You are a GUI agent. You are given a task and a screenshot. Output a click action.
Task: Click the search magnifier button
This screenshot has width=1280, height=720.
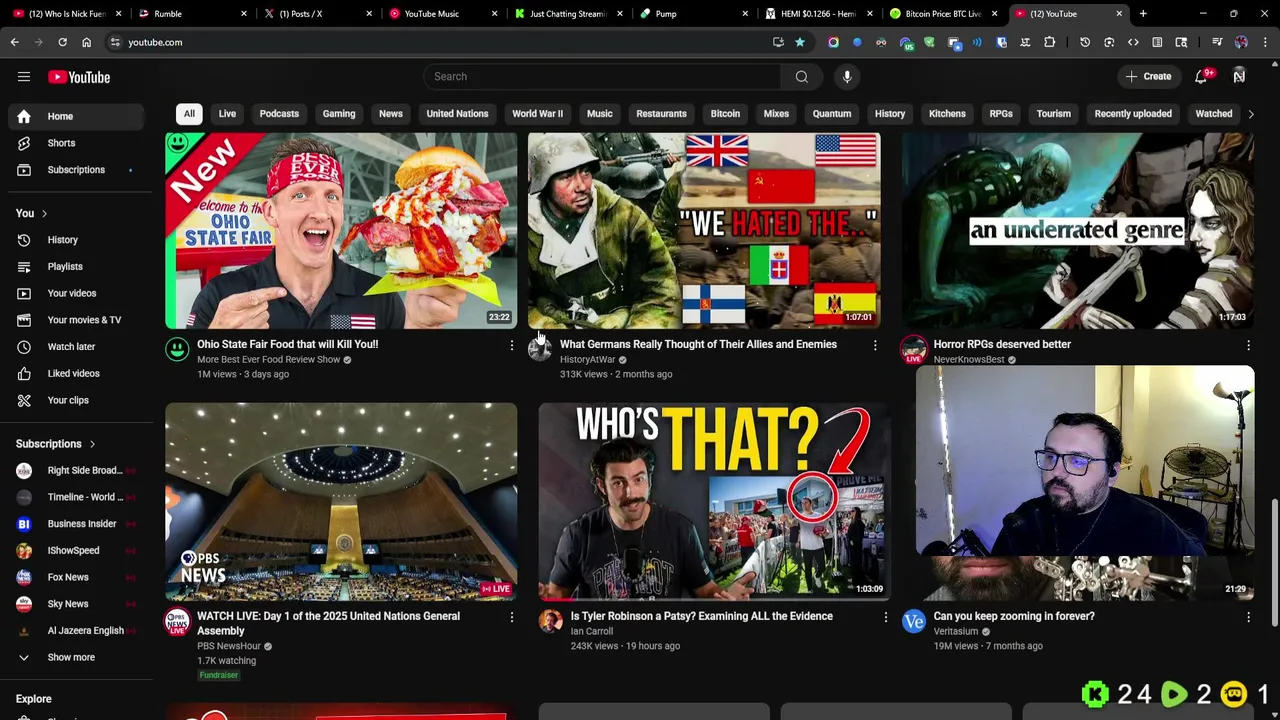[x=802, y=77]
